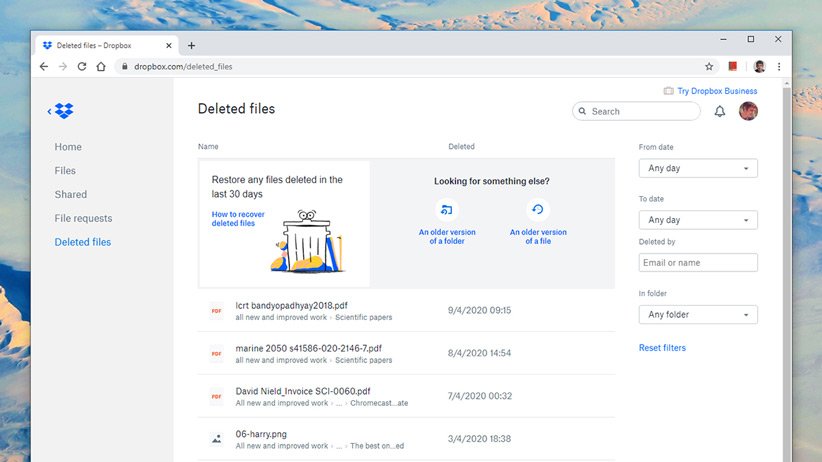Open the In folder dropdown
The width and height of the screenshot is (822, 462).
[698, 315]
